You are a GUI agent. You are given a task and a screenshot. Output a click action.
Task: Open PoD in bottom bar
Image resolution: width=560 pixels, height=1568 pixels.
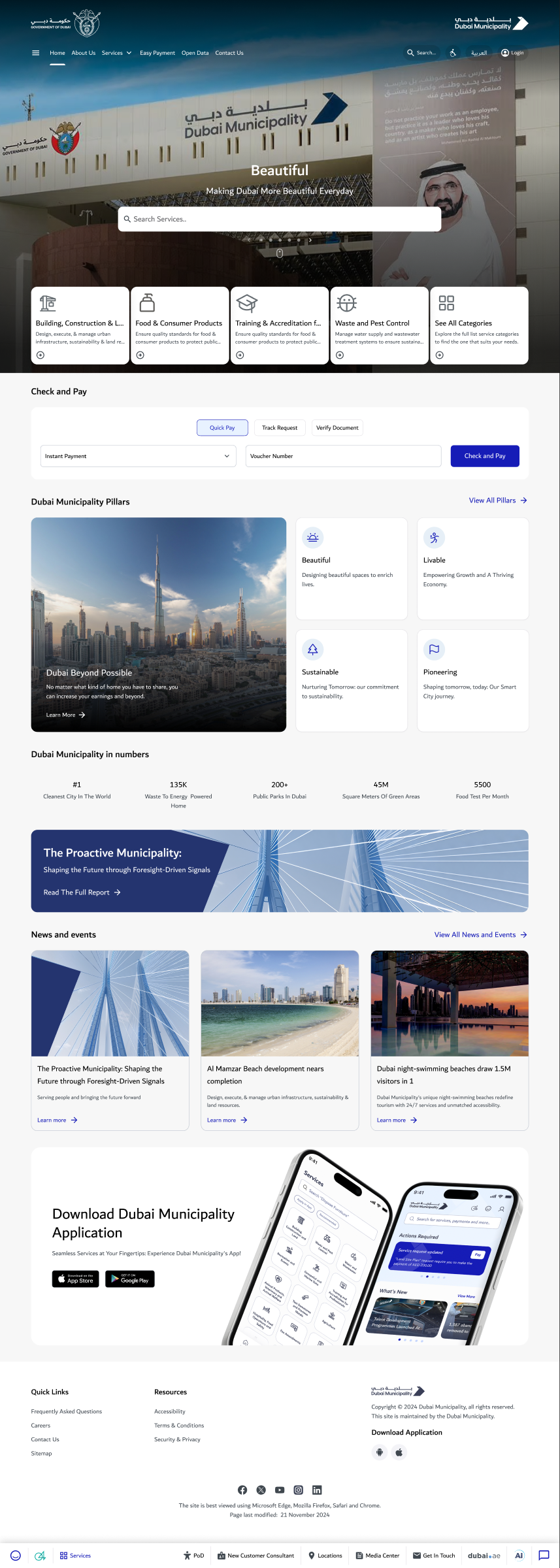194,1556
